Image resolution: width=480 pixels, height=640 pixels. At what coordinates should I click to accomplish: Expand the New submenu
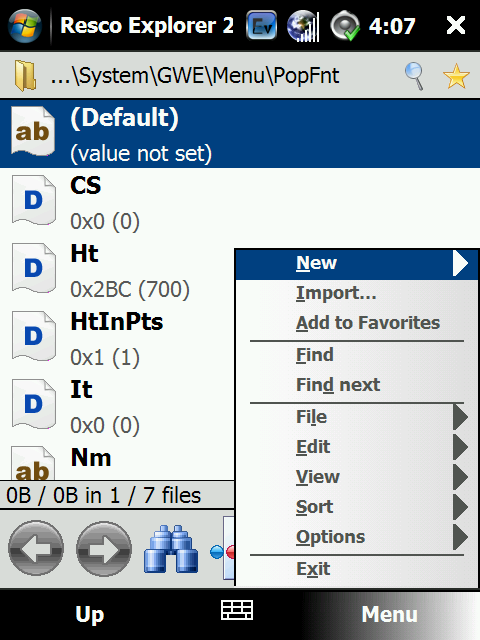[357, 263]
